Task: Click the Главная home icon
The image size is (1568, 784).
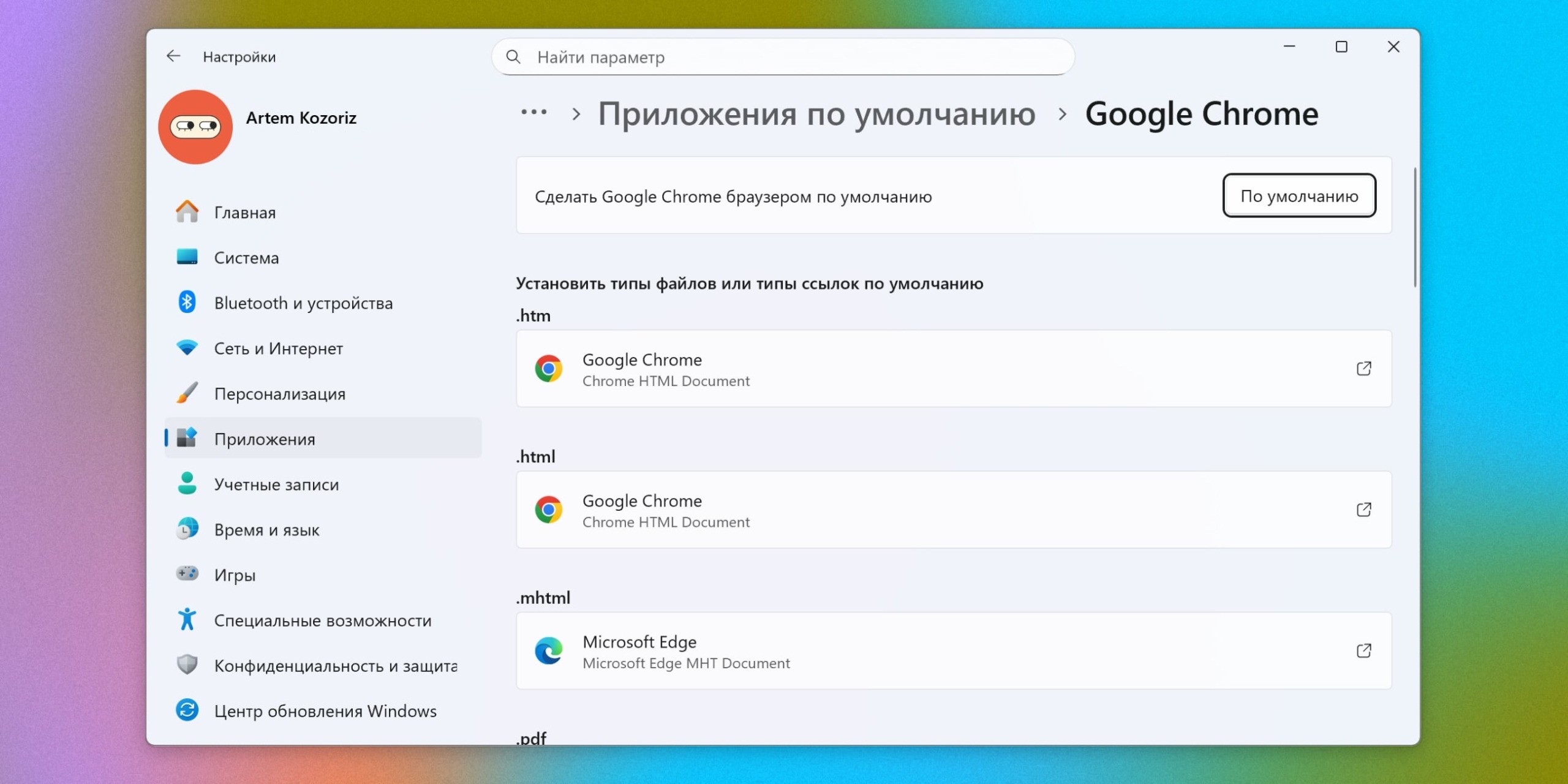Action: pyautogui.click(x=187, y=211)
